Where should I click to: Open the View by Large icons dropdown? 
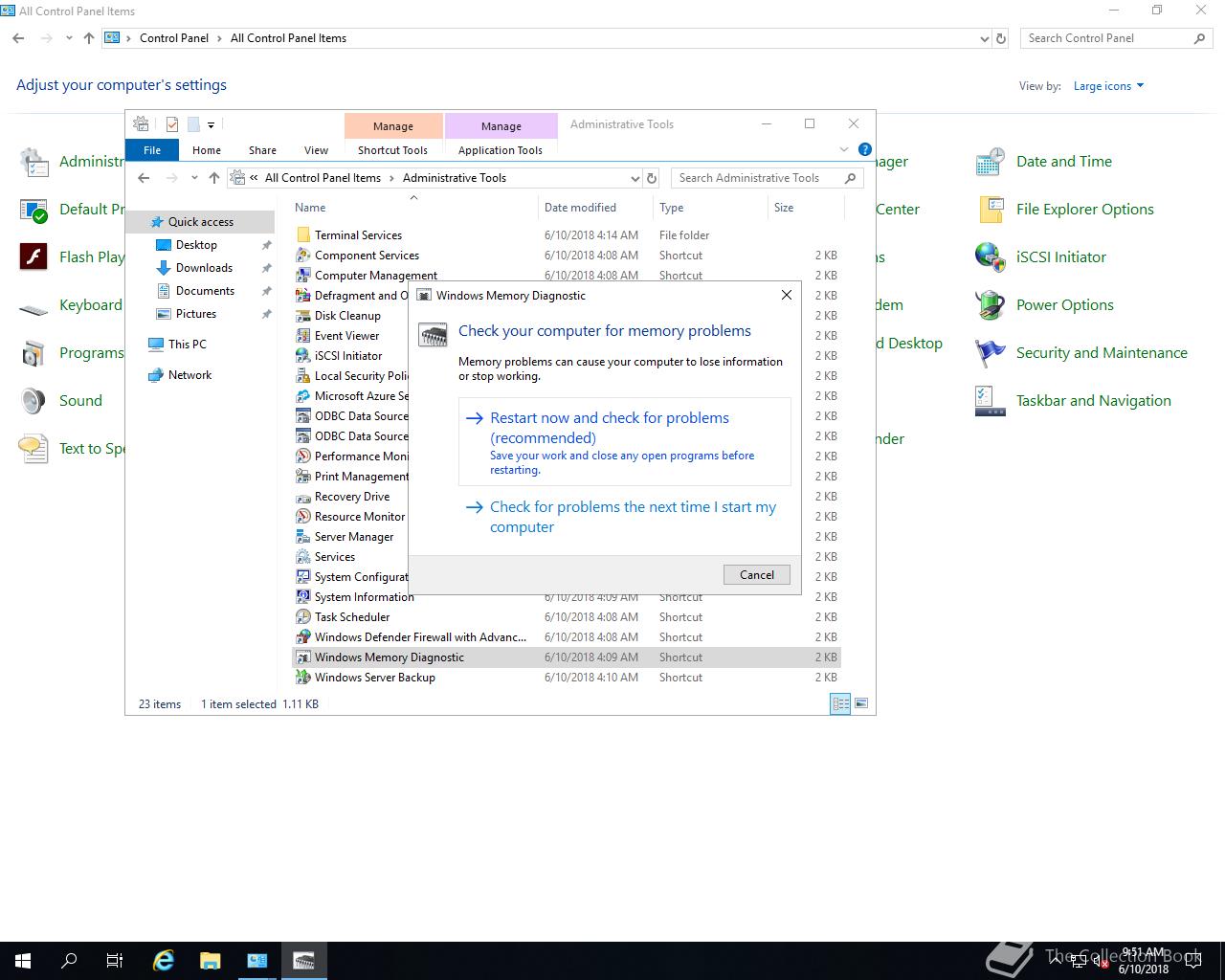[1108, 86]
